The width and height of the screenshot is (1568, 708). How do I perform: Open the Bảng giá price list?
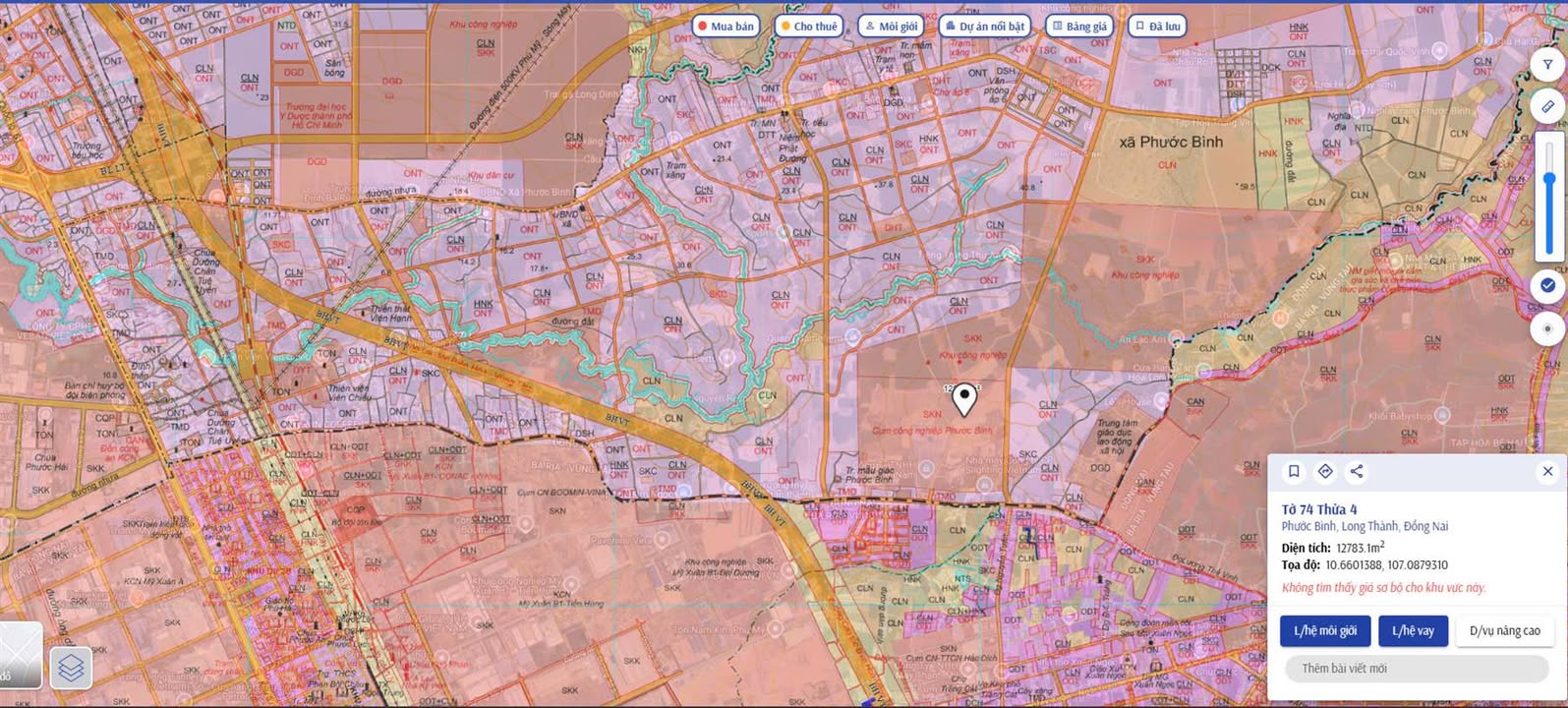coord(1079,27)
